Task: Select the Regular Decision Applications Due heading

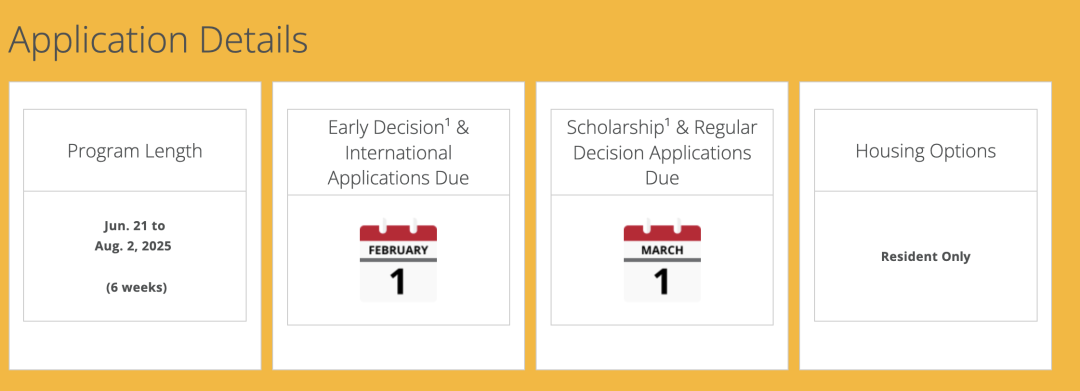Action: point(662,152)
